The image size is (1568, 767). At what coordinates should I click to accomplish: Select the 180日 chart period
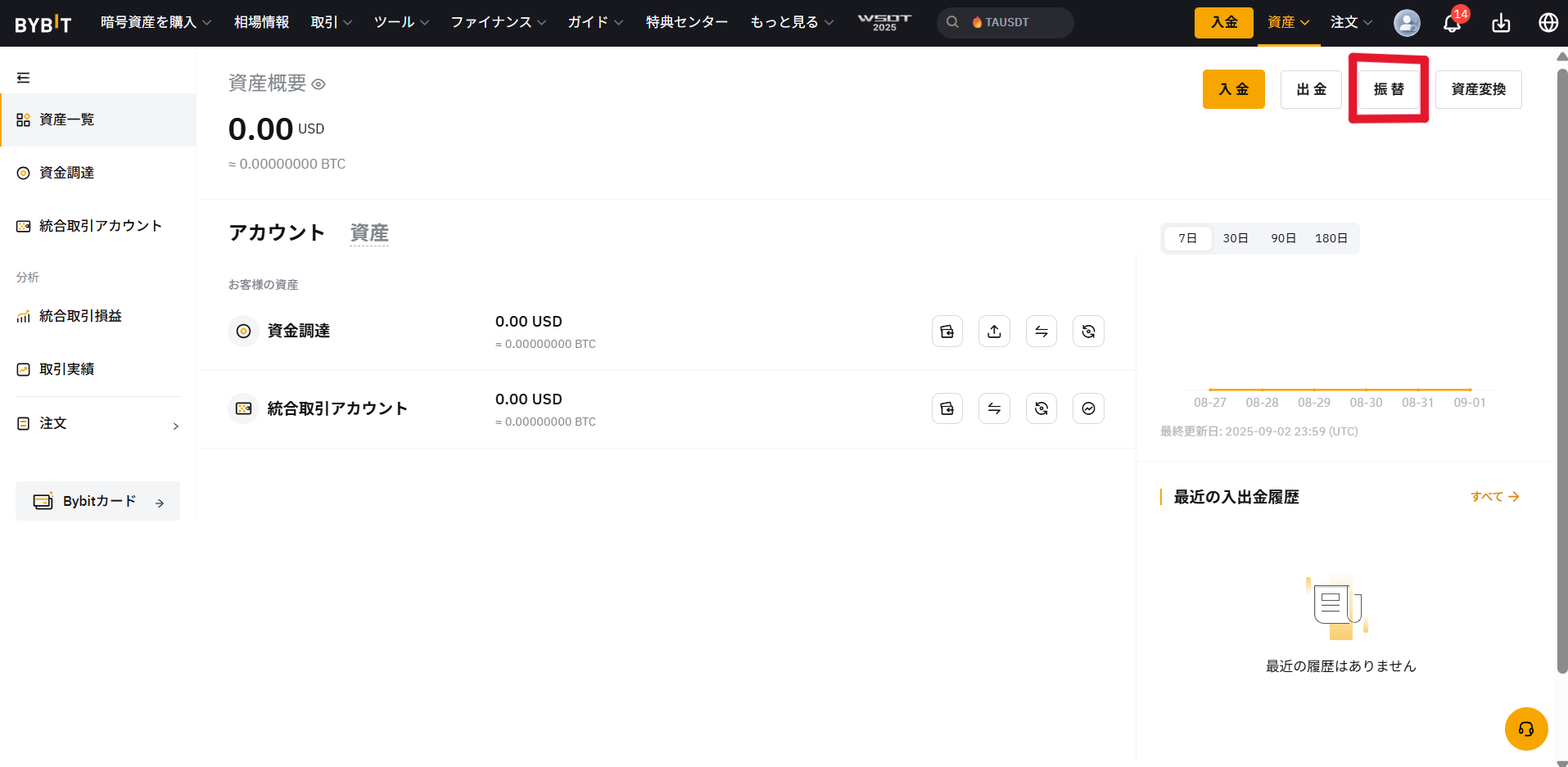(x=1331, y=238)
